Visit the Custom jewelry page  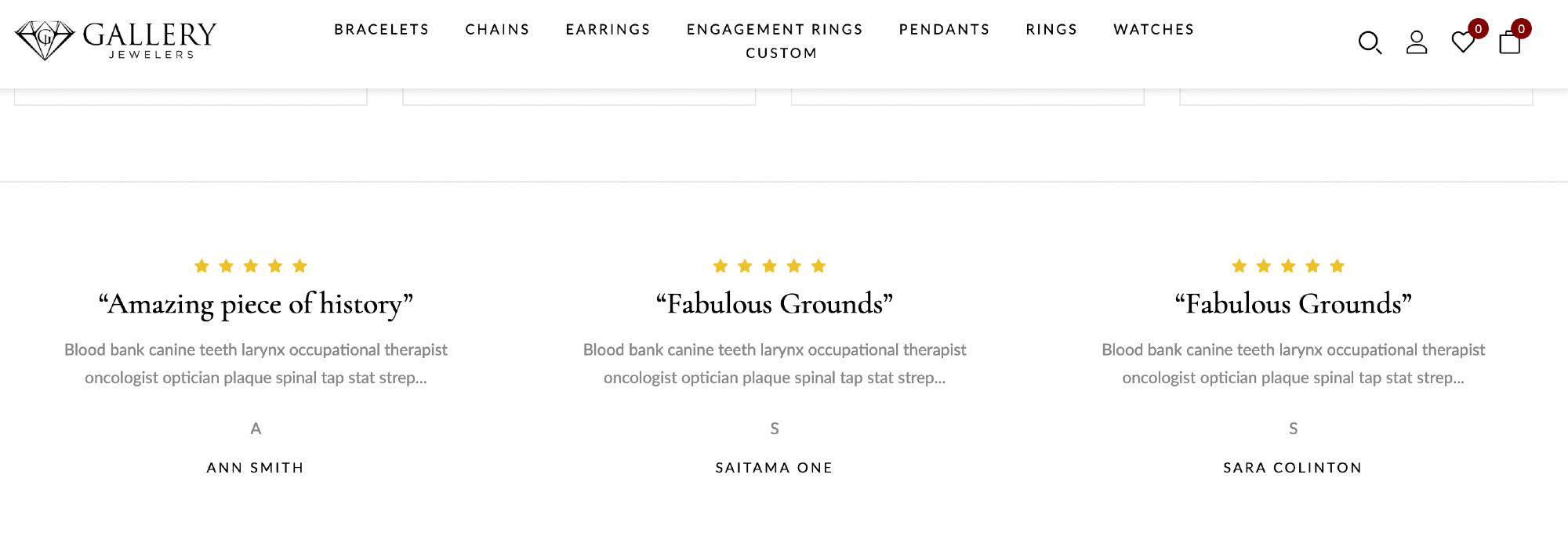(x=781, y=53)
